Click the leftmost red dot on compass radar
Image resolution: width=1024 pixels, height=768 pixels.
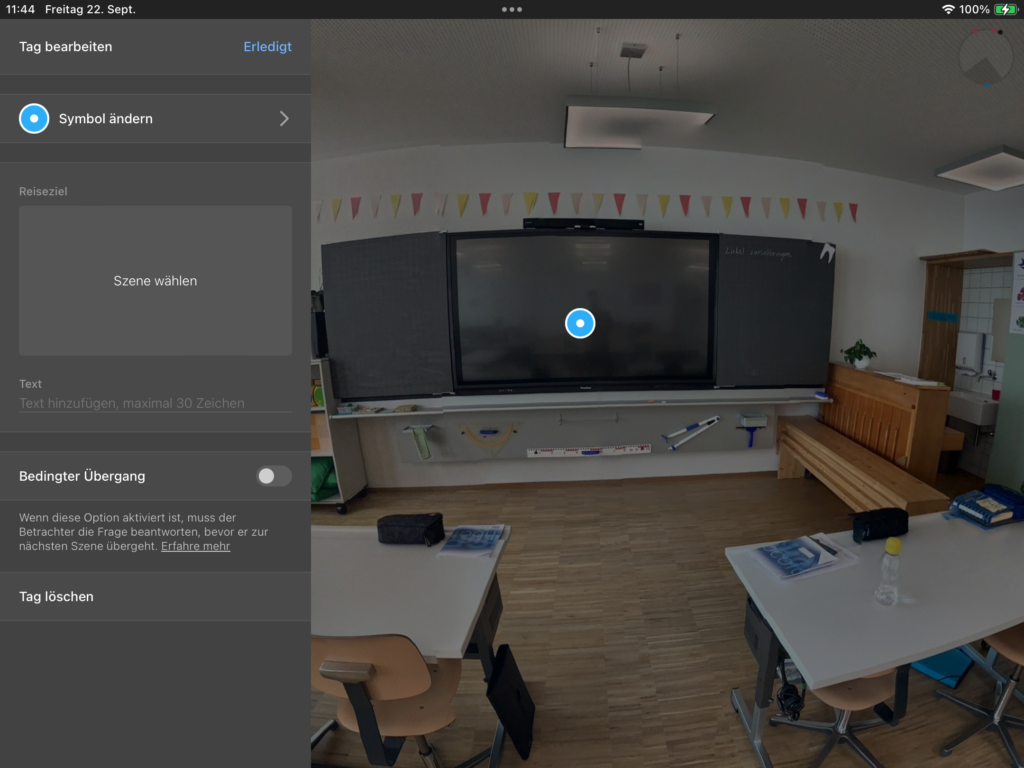click(x=975, y=31)
